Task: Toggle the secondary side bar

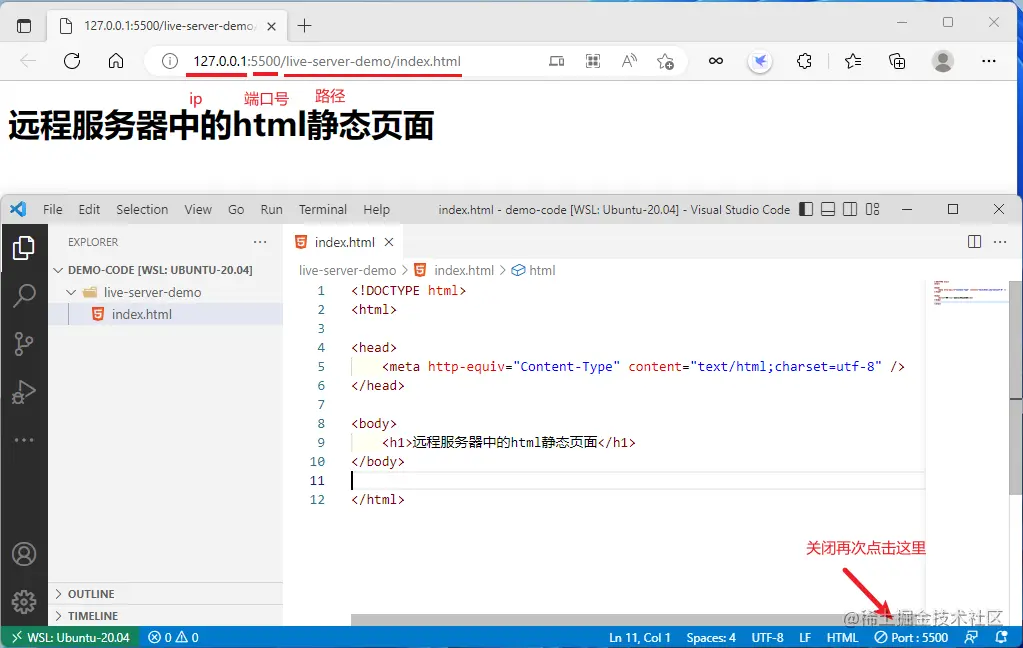Action: [850, 209]
